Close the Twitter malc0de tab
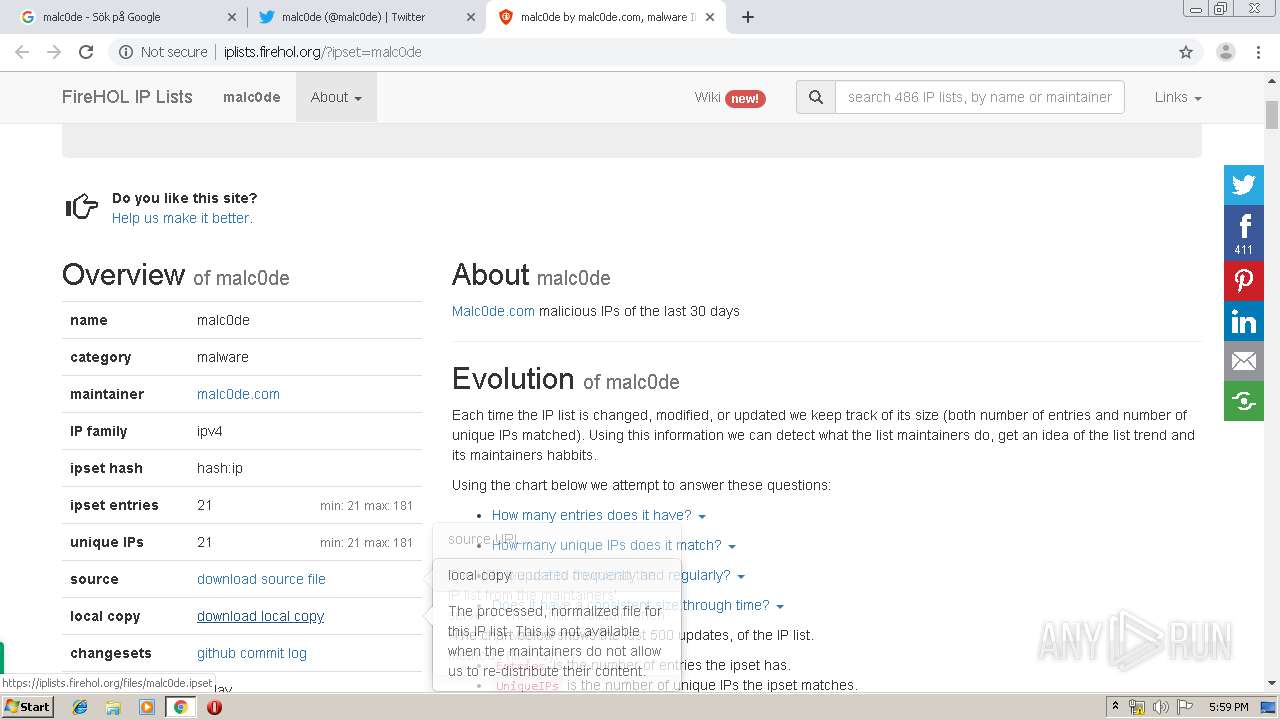Viewport: 1280px width, 720px height. click(x=470, y=17)
